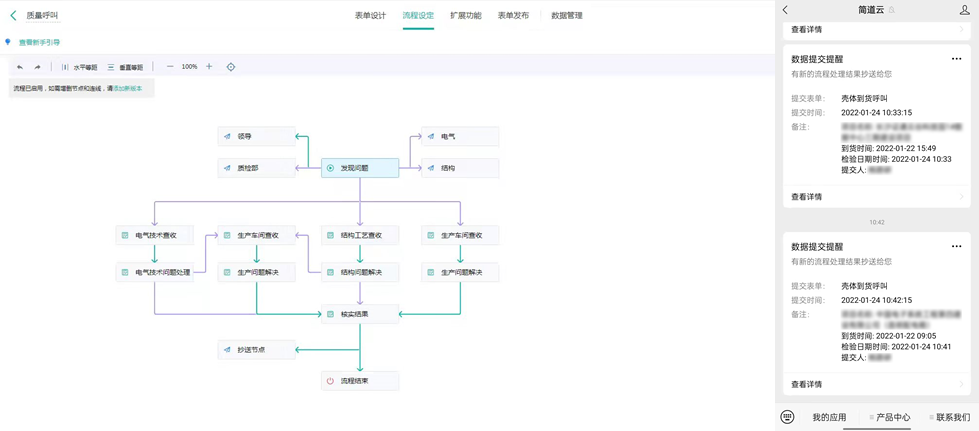The image size is (979, 431).
Task: Select the 发现问题 start node
Action: click(x=360, y=168)
